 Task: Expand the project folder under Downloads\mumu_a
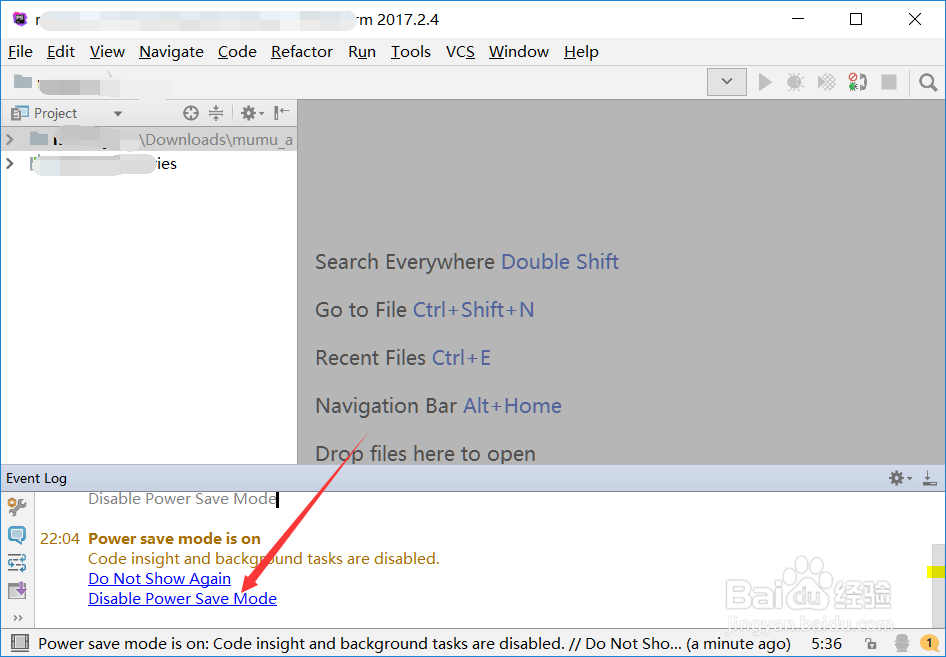(10, 140)
